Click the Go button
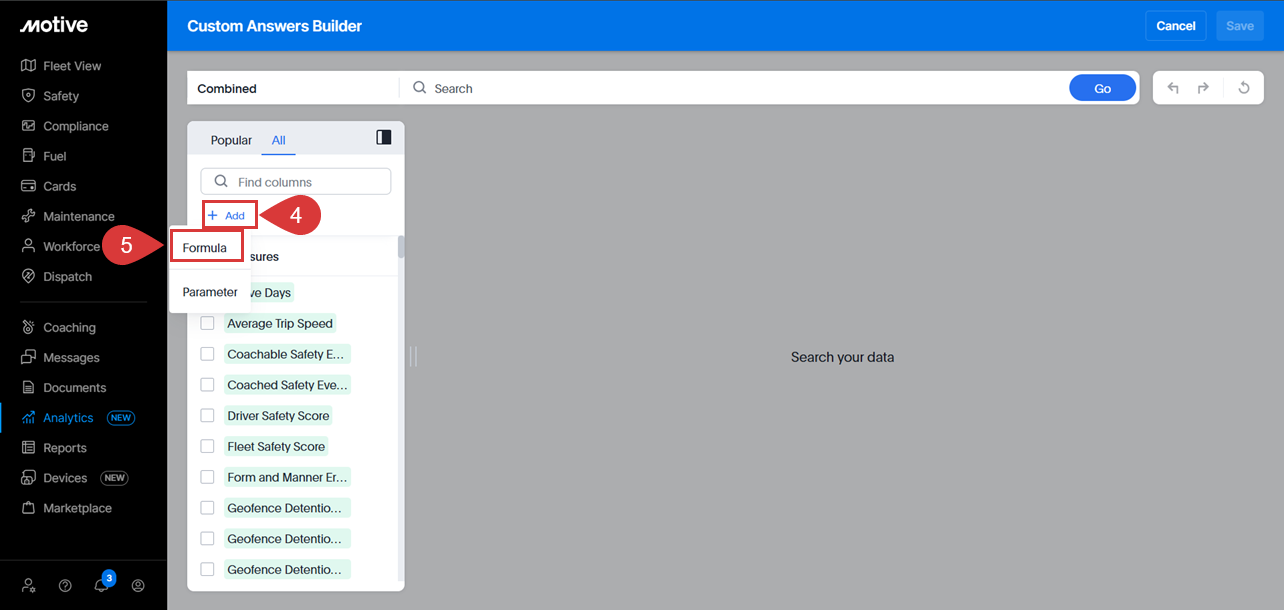Image resolution: width=1284 pixels, height=610 pixels. click(x=1102, y=88)
